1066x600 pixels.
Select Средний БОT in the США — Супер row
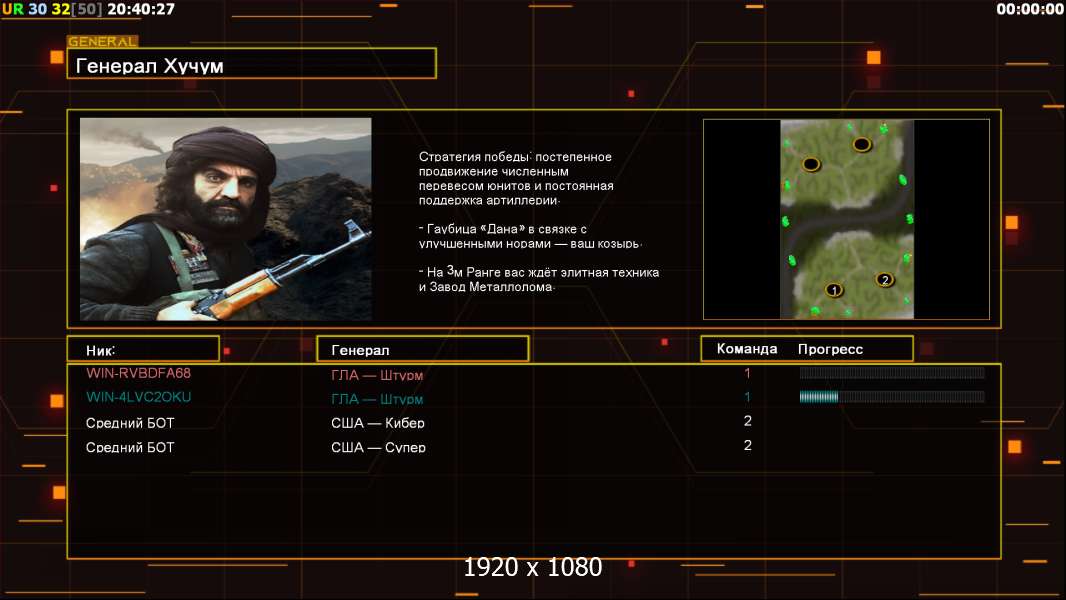130,447
